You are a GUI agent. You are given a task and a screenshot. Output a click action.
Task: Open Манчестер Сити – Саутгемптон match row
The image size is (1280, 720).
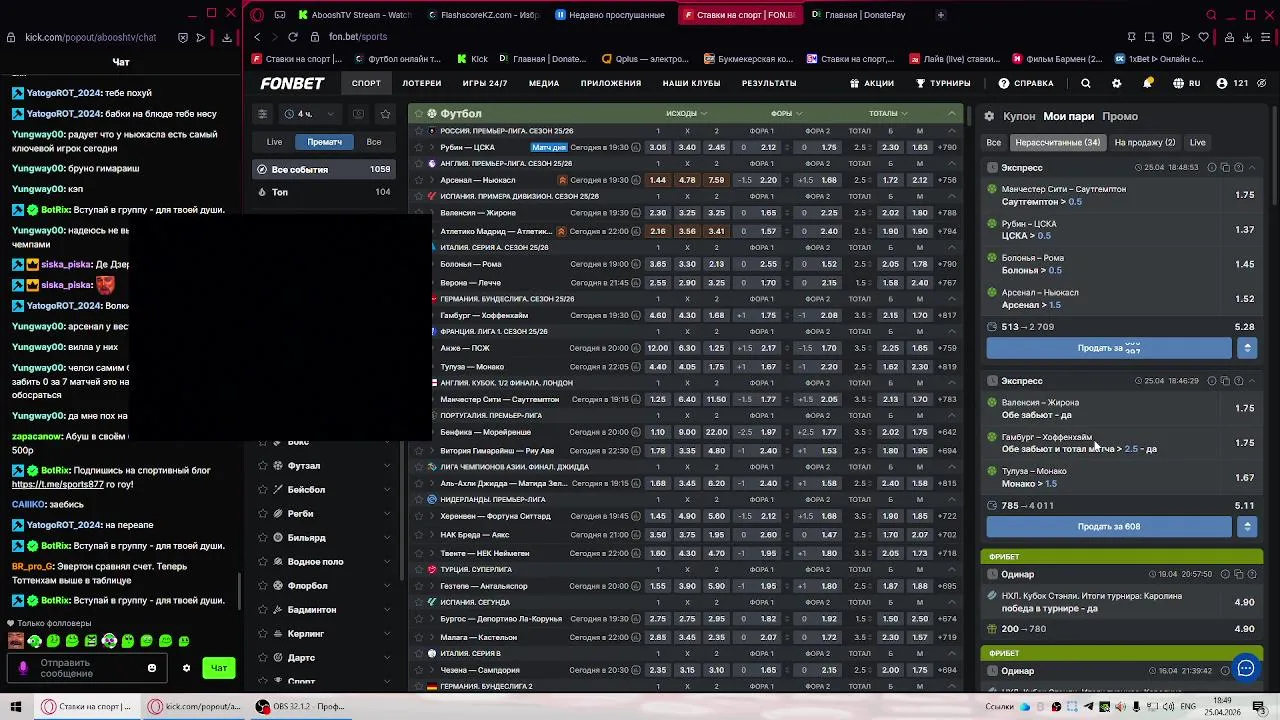499,399
